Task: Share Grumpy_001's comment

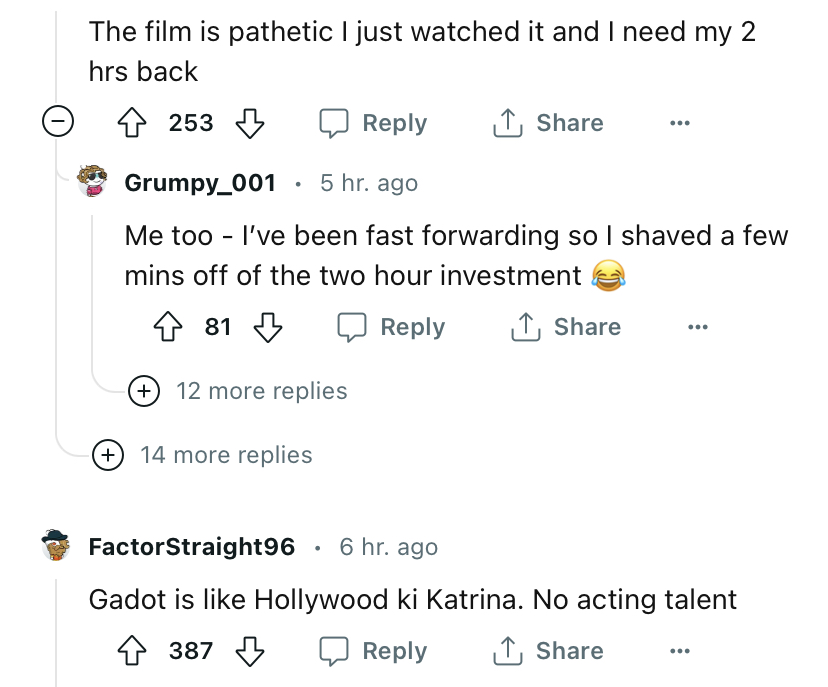Action: [x=566, y=327]
